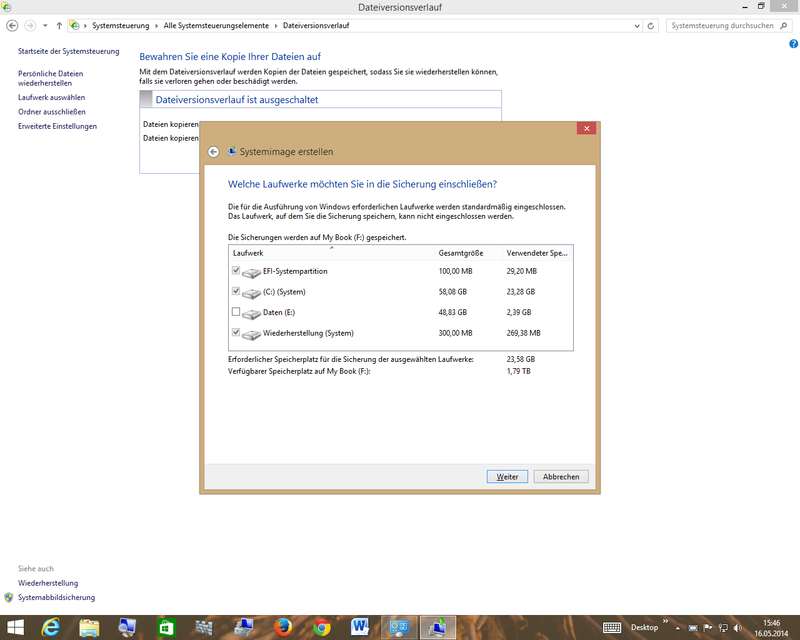The image size is (800, 640).
Task: Switch to the Systemimage backup taskbar icon
Action: point(438,628)
